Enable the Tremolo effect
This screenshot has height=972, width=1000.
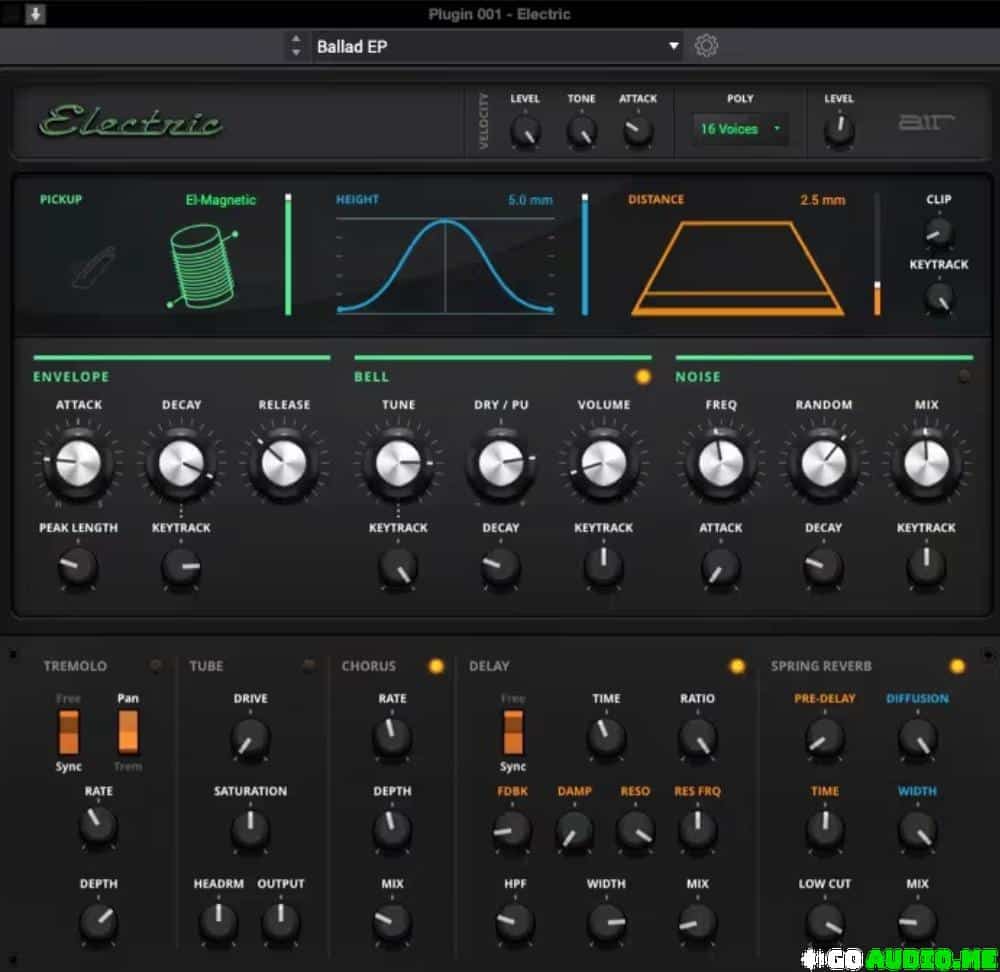click(156, 666)
